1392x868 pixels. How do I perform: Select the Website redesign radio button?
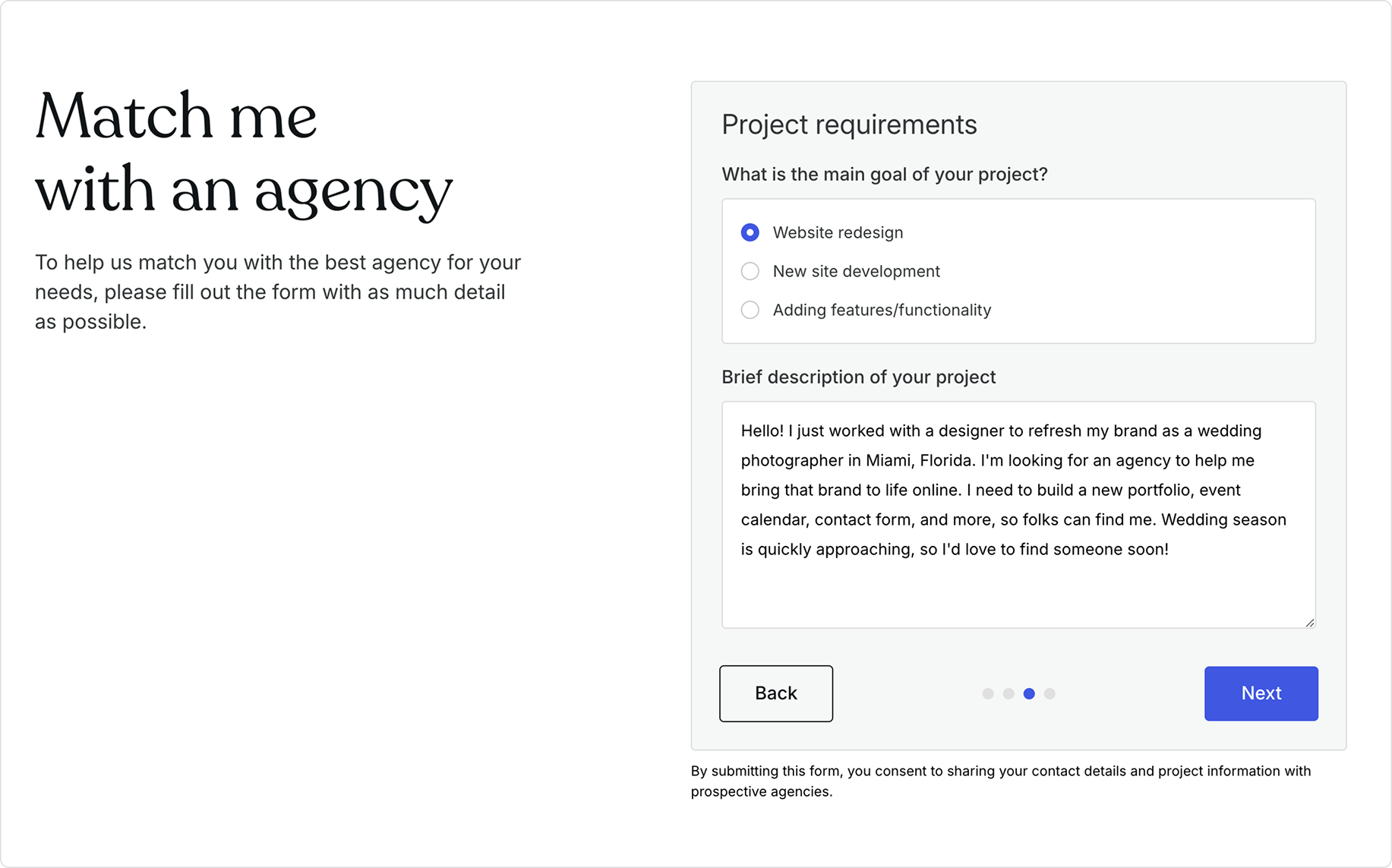tap(750, 232)
